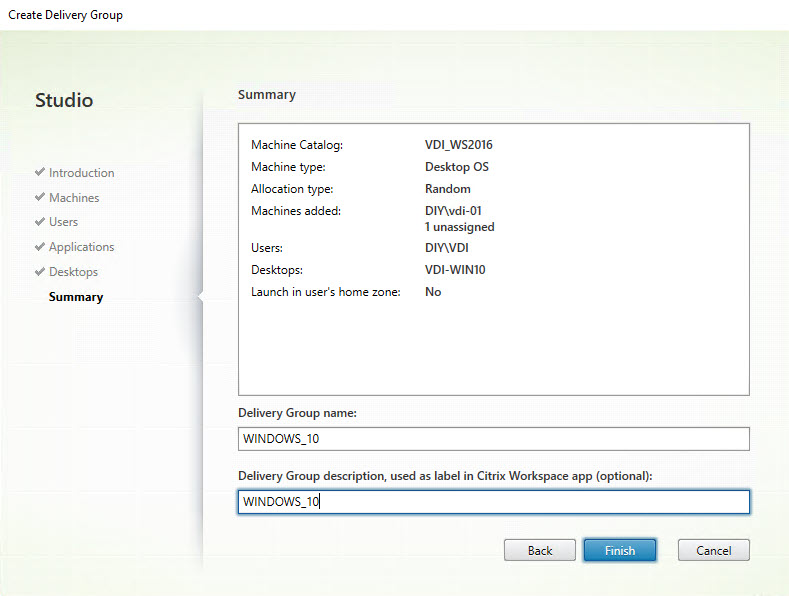Click Finish to create the delivery group
Image resolution: width=789 pixels, height=596 pixels.
619,550
